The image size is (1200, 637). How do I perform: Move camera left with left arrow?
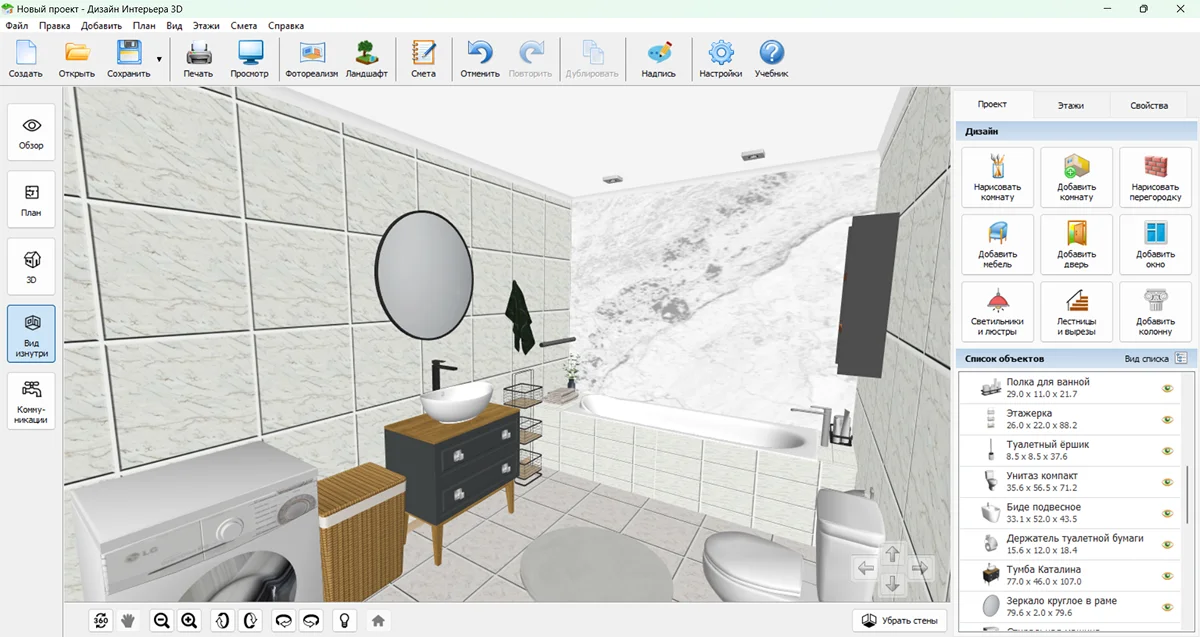[x=865, y=568]
